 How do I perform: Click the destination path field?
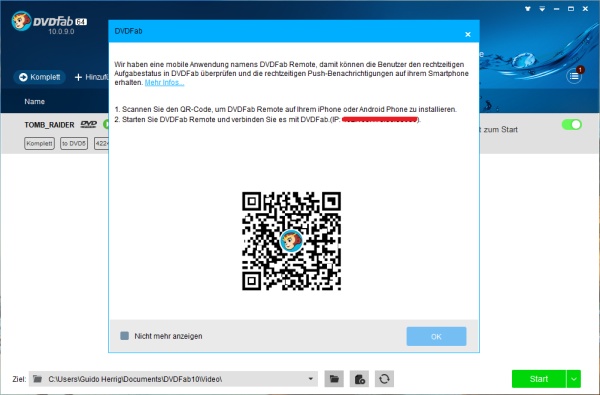(173, 379)
